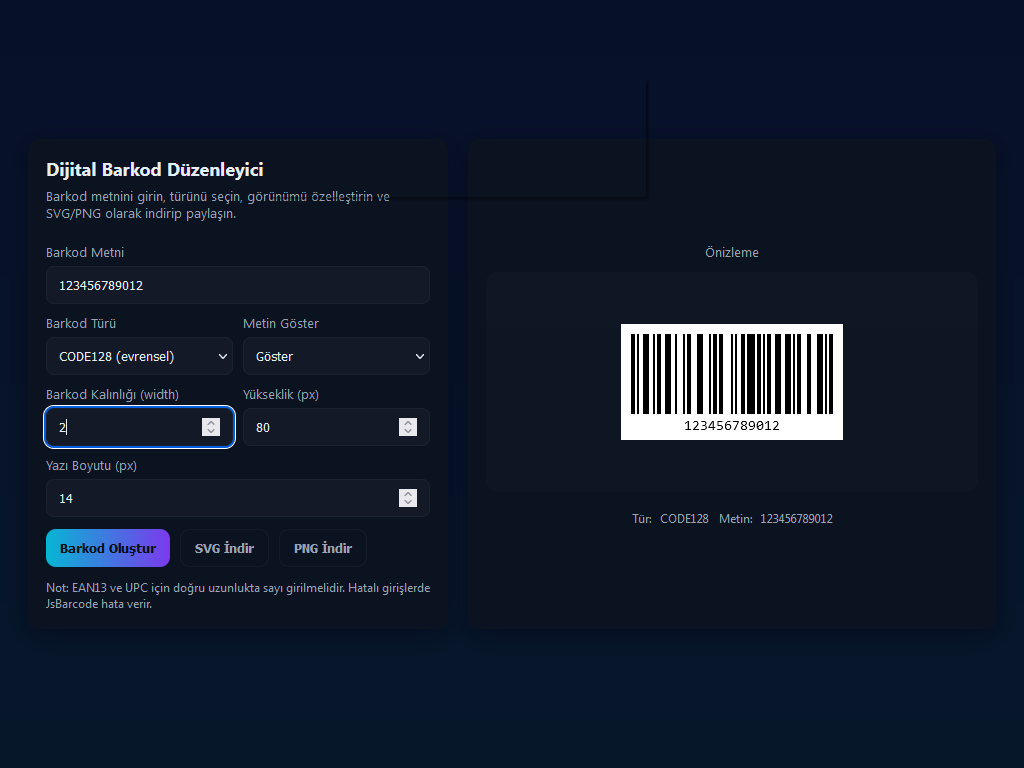
Task: Increase barcode width with the up arrow
Action: coord(210,422)
